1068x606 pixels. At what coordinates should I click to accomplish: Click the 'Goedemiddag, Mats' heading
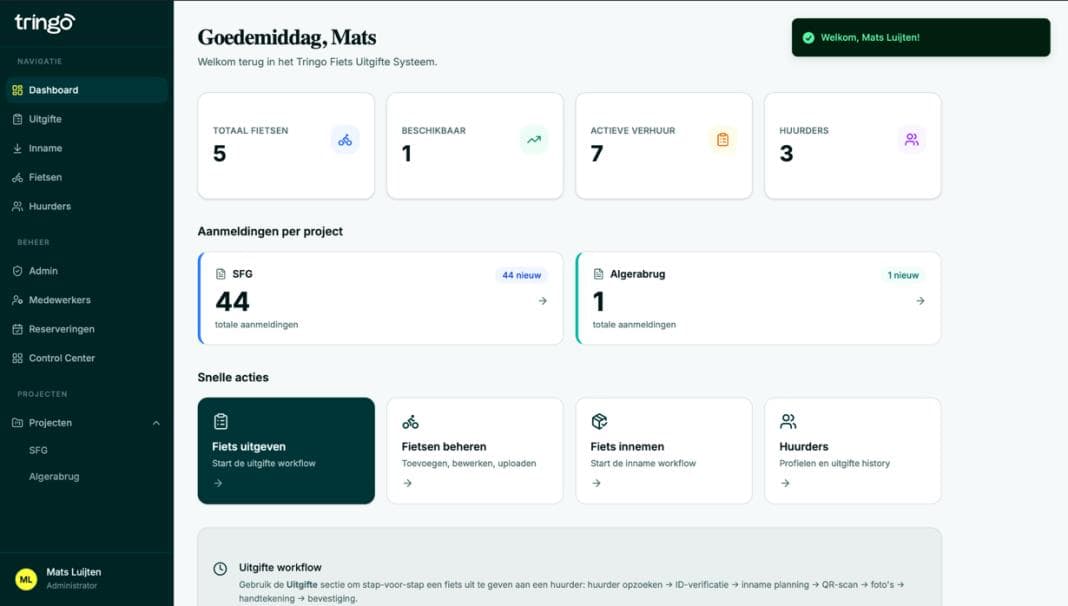coord(287,37)
